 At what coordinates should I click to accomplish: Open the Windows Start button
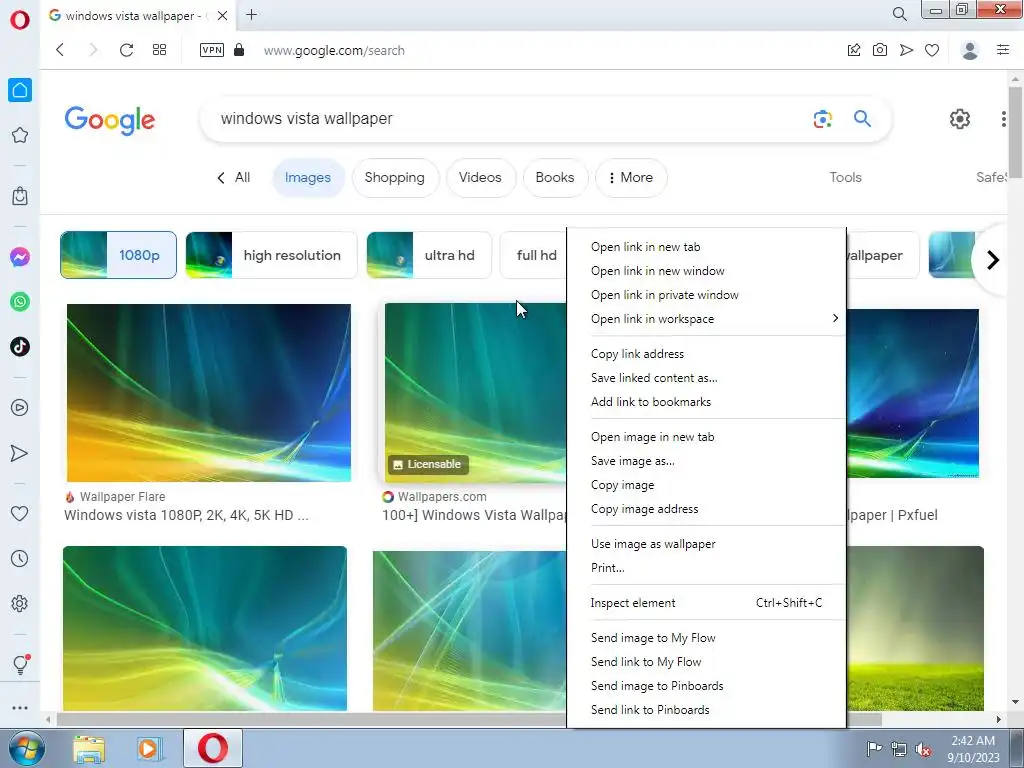[26, 749]
